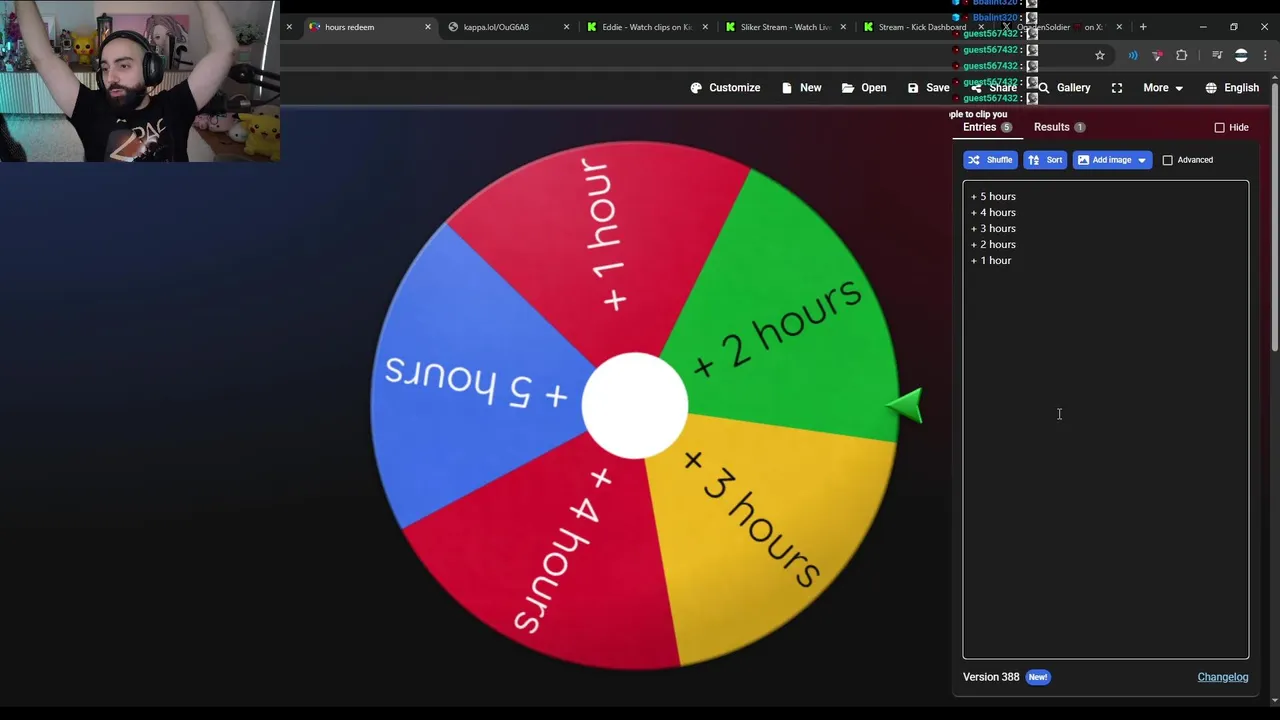Open a new browser tab
The width and height of the screenshot is (1280, 720).
(x=1143, y=27)
